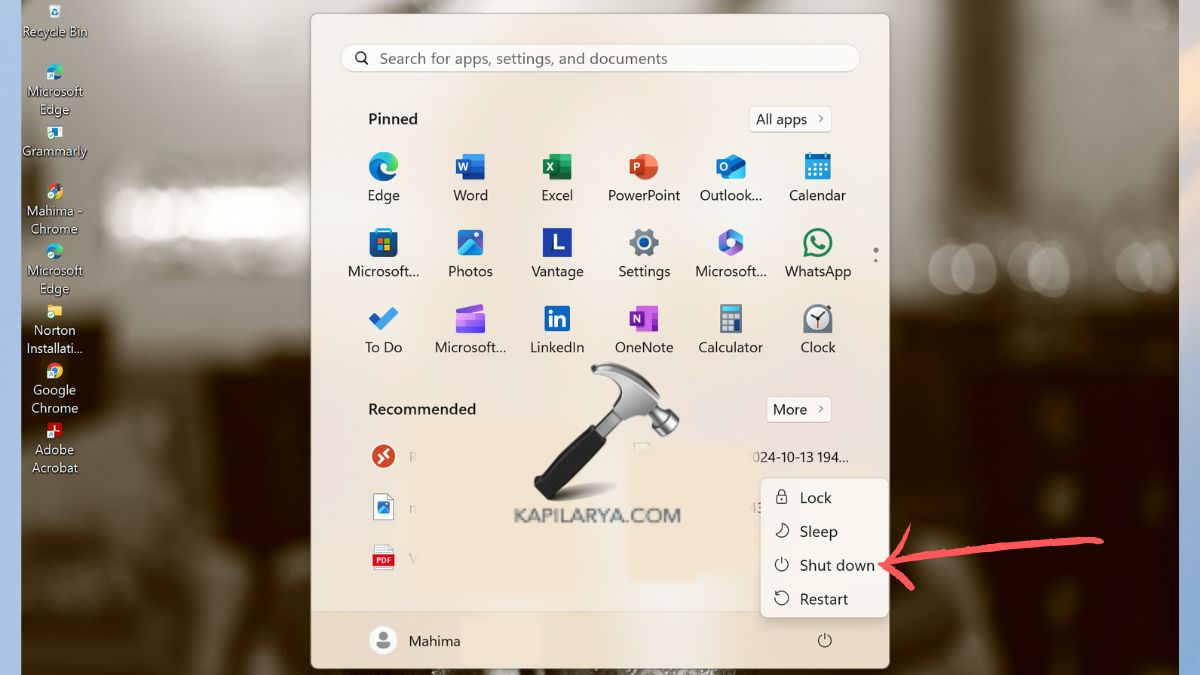Choose Lock from the power menu
1200x675 pixels.
click(x=824, y=498)
